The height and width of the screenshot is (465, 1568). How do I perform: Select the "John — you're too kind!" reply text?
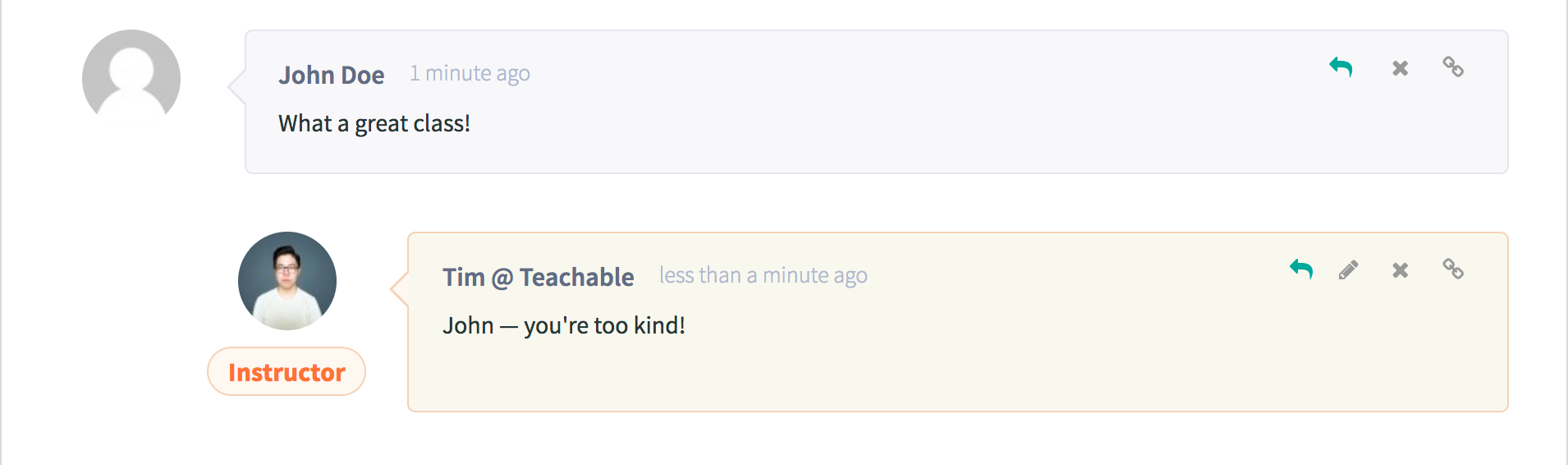click(x=564, y=325)
